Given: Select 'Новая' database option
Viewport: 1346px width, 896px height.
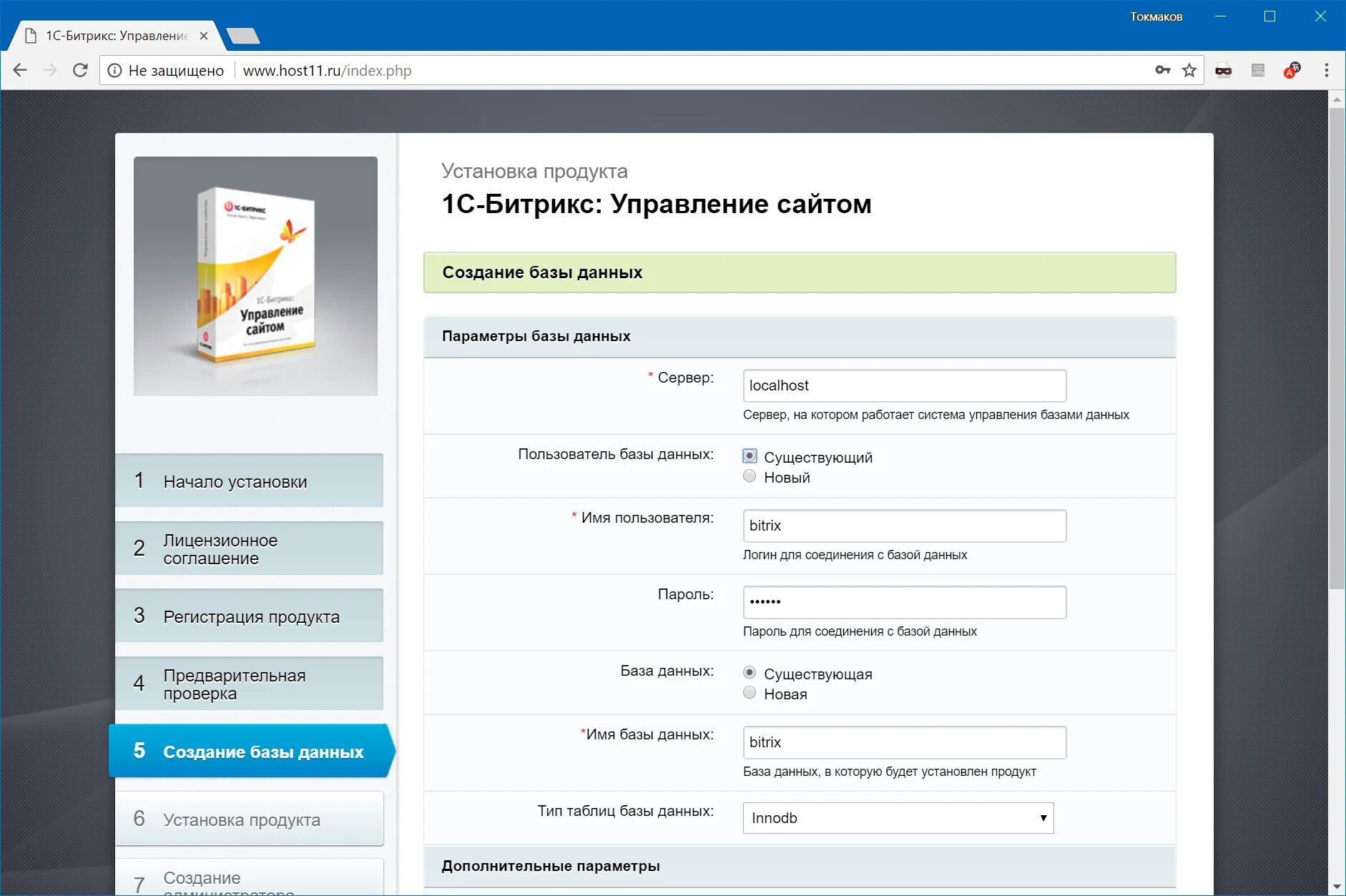Looking at the screenshot, I should tap(750, 693).
